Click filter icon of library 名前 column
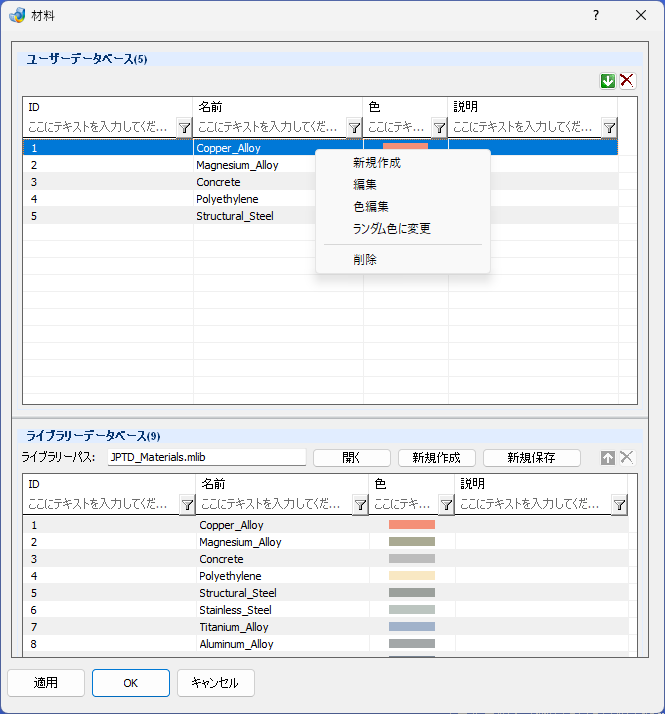 click(x=360, y=505)
